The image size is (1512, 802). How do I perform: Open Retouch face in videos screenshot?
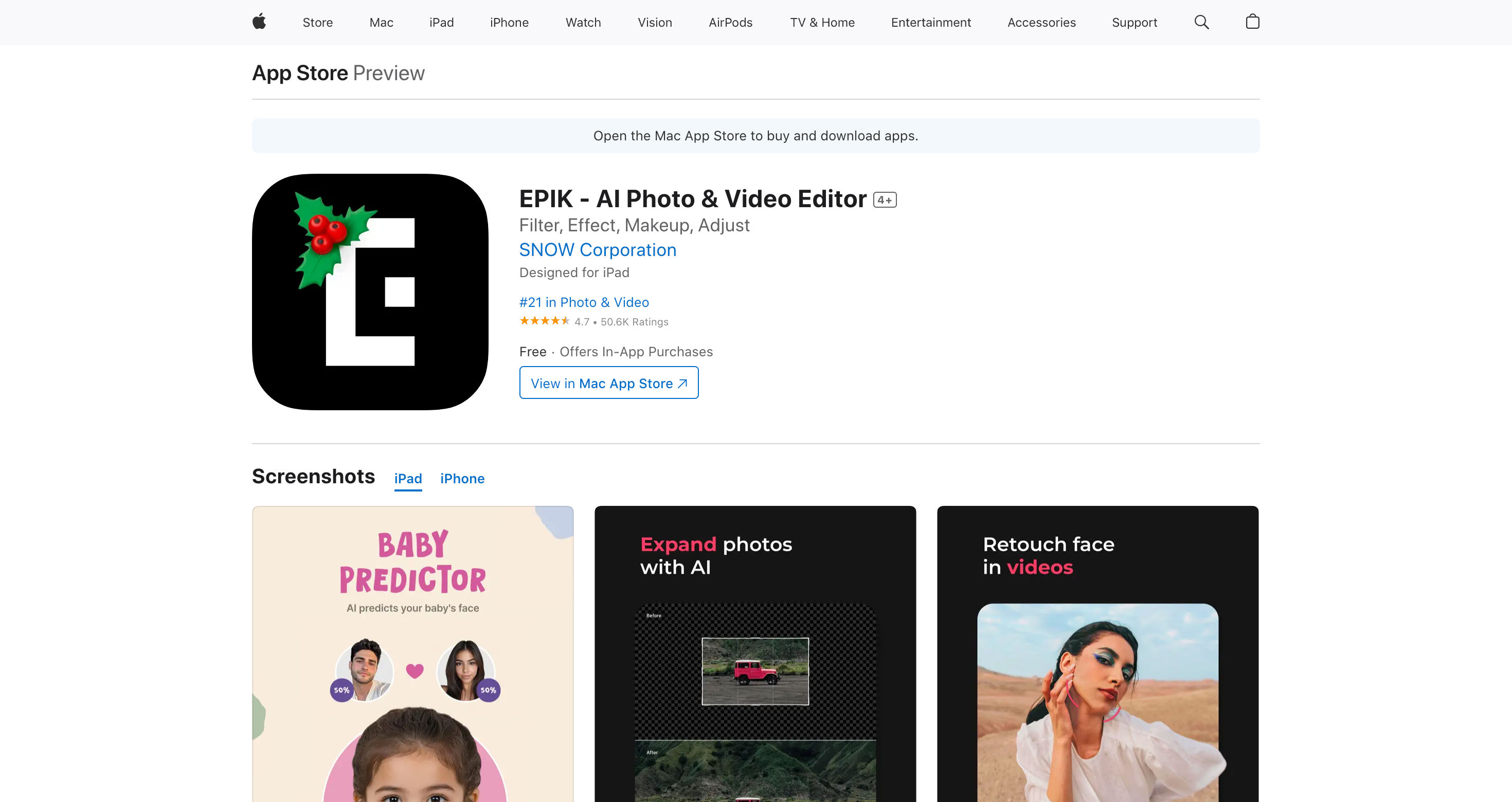pyautogui.click(x=1097, y=653)
